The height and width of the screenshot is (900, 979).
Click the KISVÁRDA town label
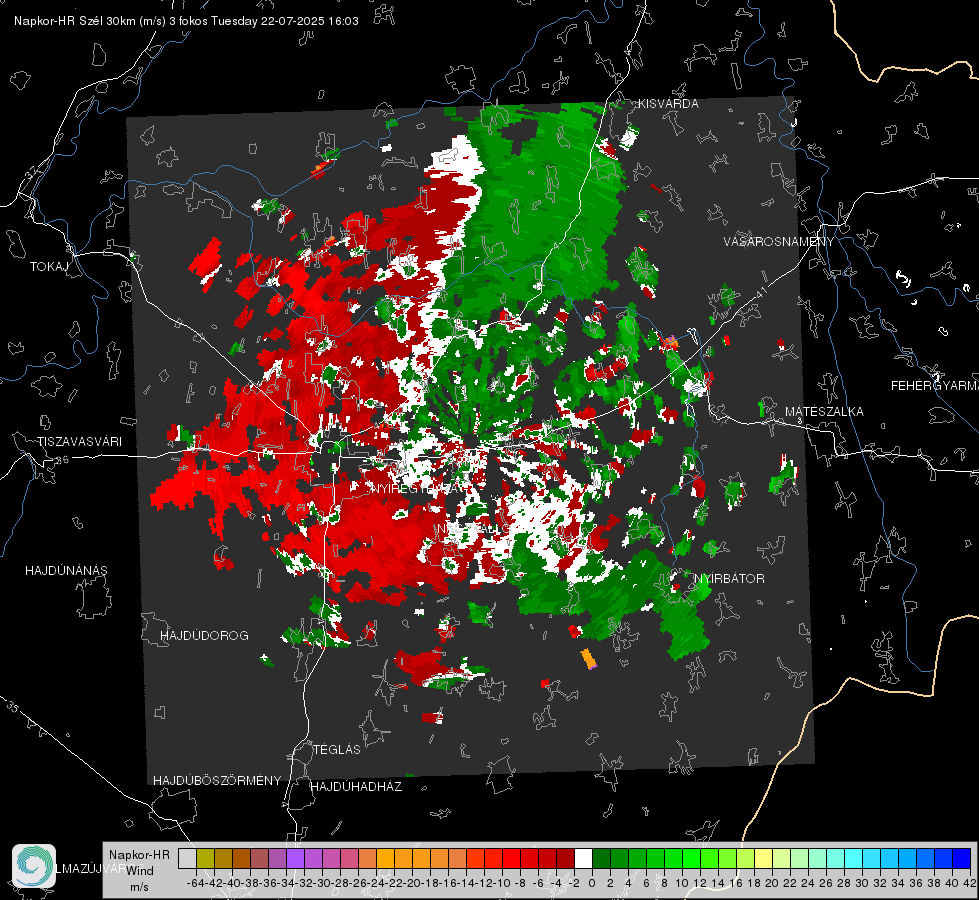pyautogui.click(x=668, y=104)
